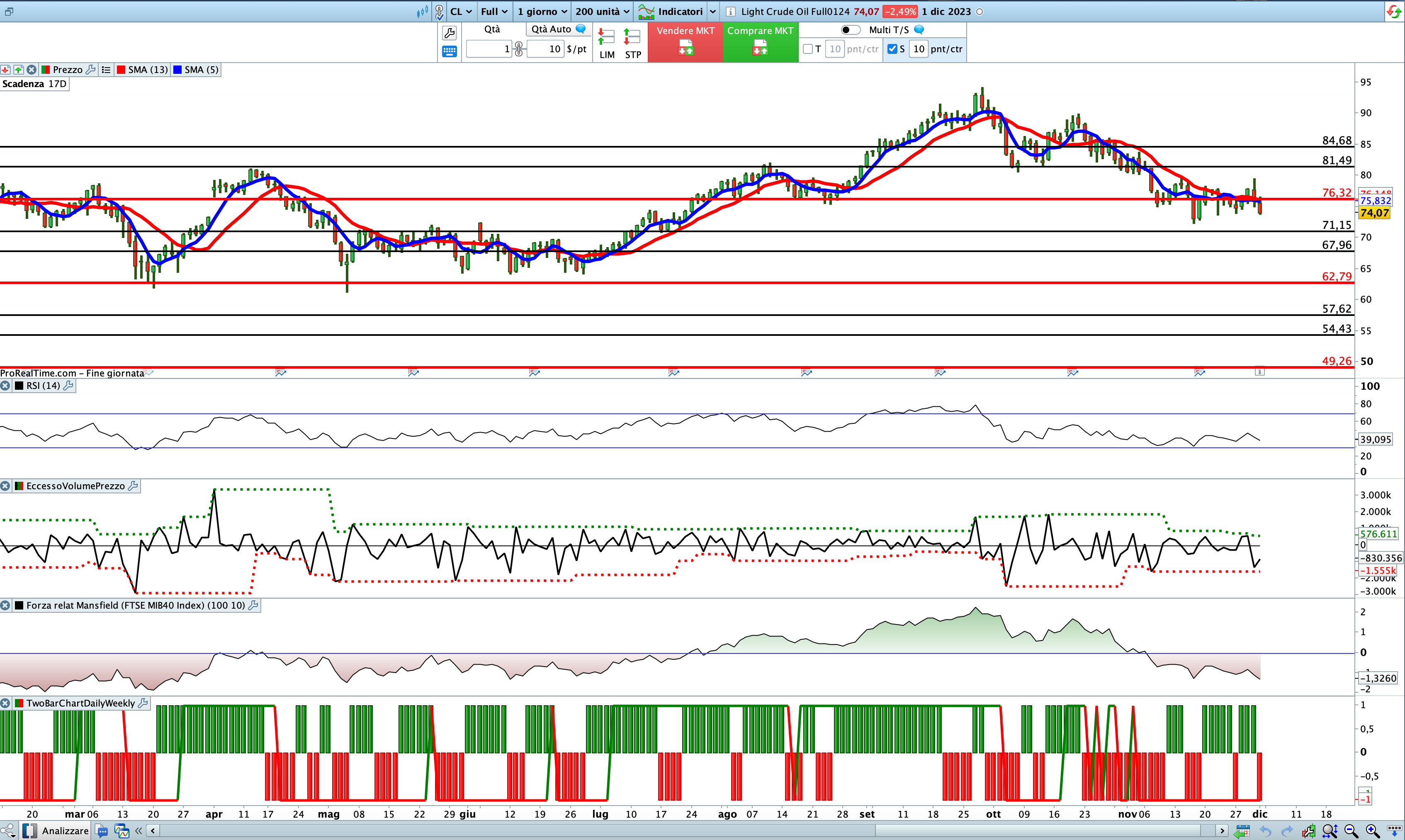Redo chart action
This screenshot has width=1405, height=840.
tap(1287, 831)
